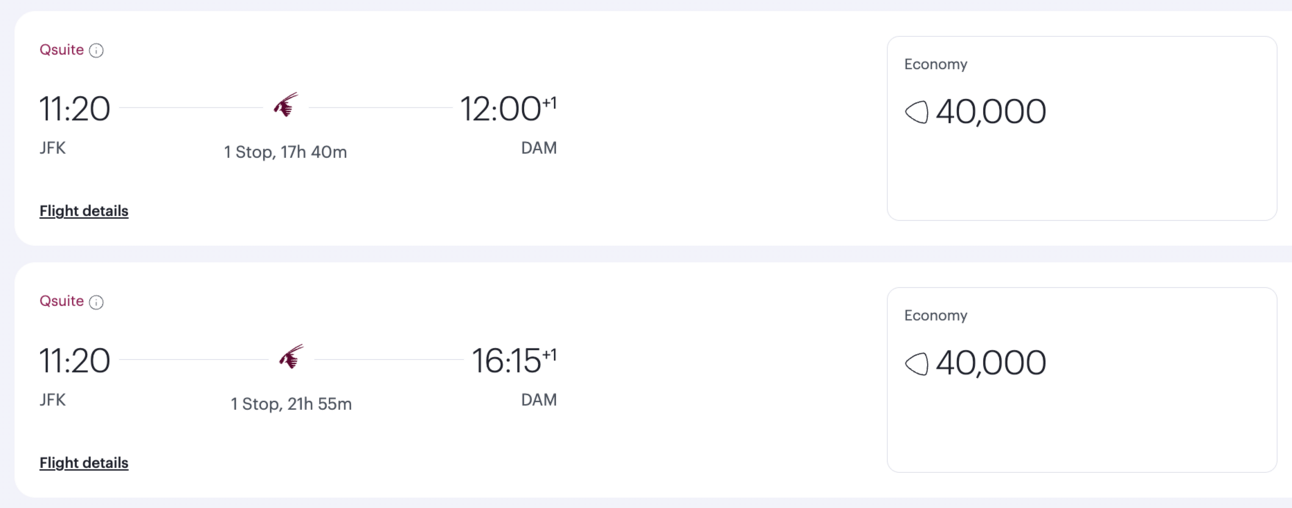Click the 40,000 Avios price in first card
Screen dimensions: 1292x508
pos(991,112)
